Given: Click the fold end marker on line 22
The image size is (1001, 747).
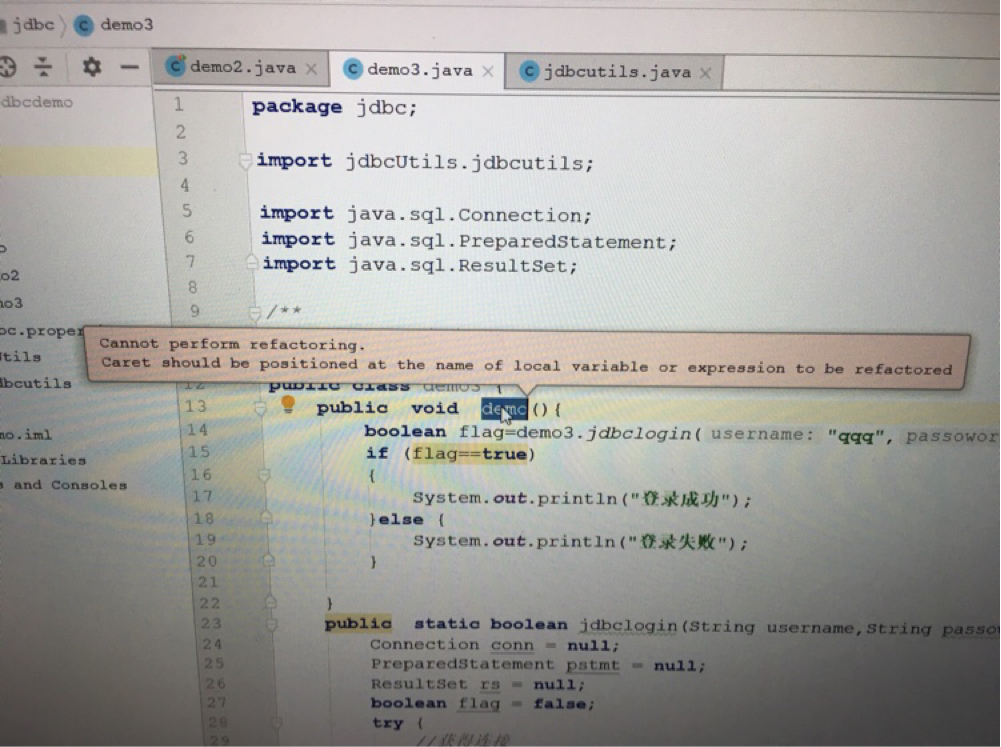Looking at the screenshot, I should [x=271, y=602].
